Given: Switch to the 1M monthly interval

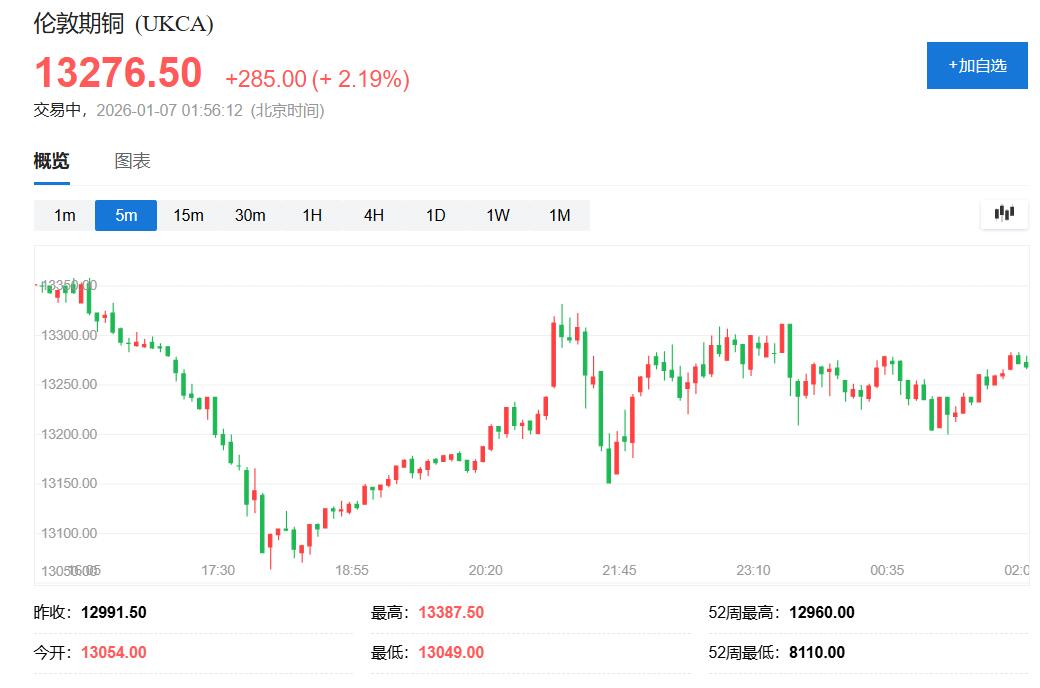Looking at the screenshot, I should [559, 214].
